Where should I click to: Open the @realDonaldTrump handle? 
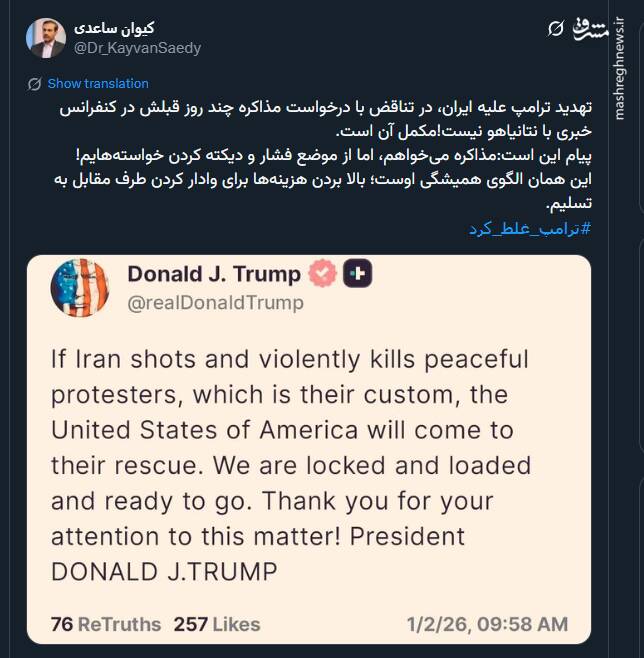(217, 303)
